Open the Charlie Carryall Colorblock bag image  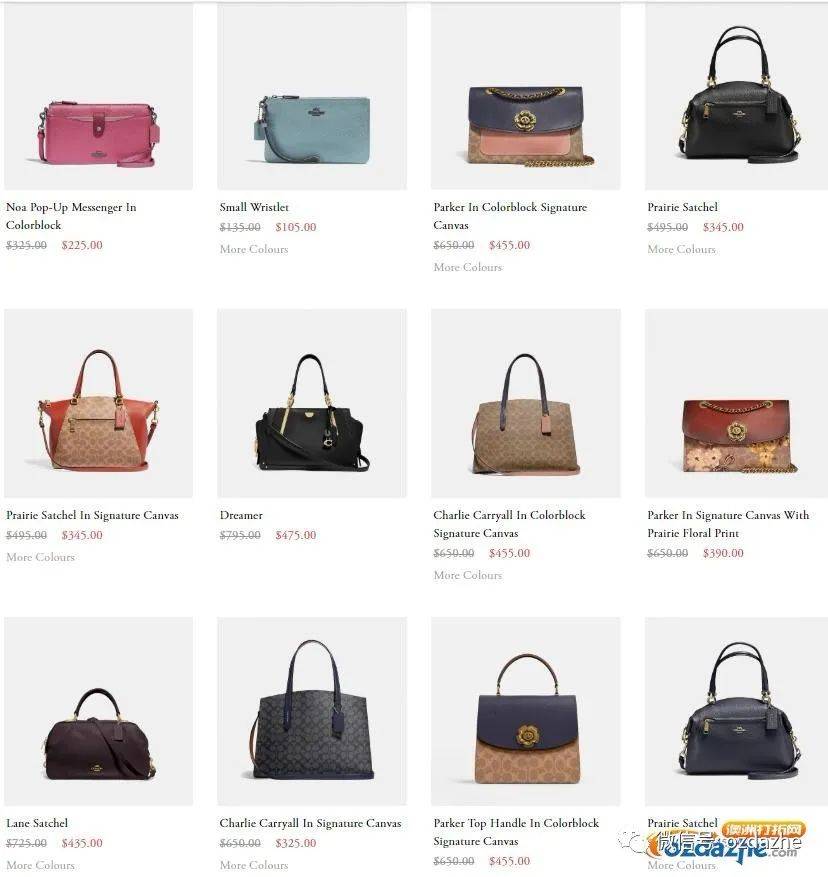(x=525, y=403)
